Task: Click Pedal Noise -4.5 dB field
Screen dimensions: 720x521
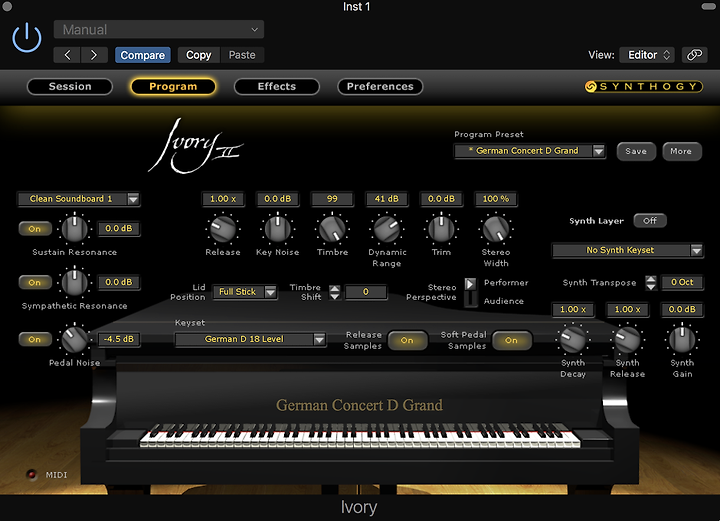Action: coord(119,339)
